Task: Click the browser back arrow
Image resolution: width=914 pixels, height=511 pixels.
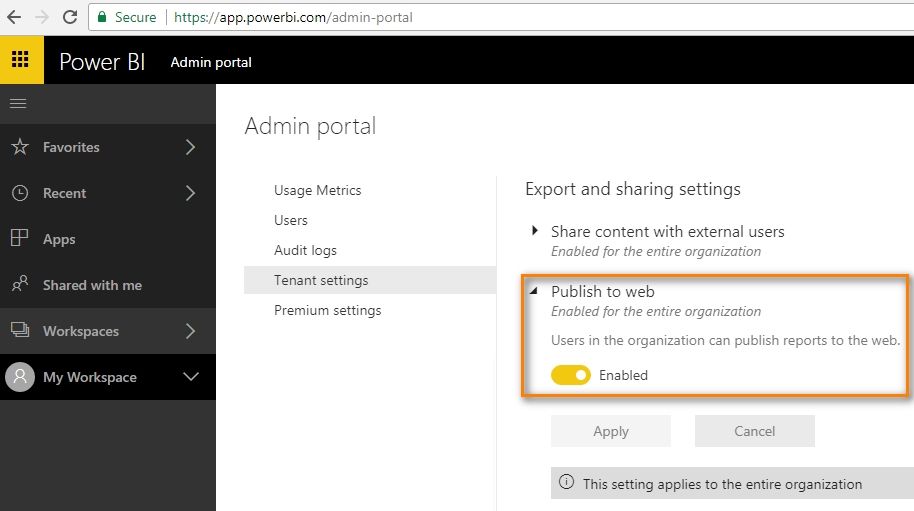Action: 14,17
